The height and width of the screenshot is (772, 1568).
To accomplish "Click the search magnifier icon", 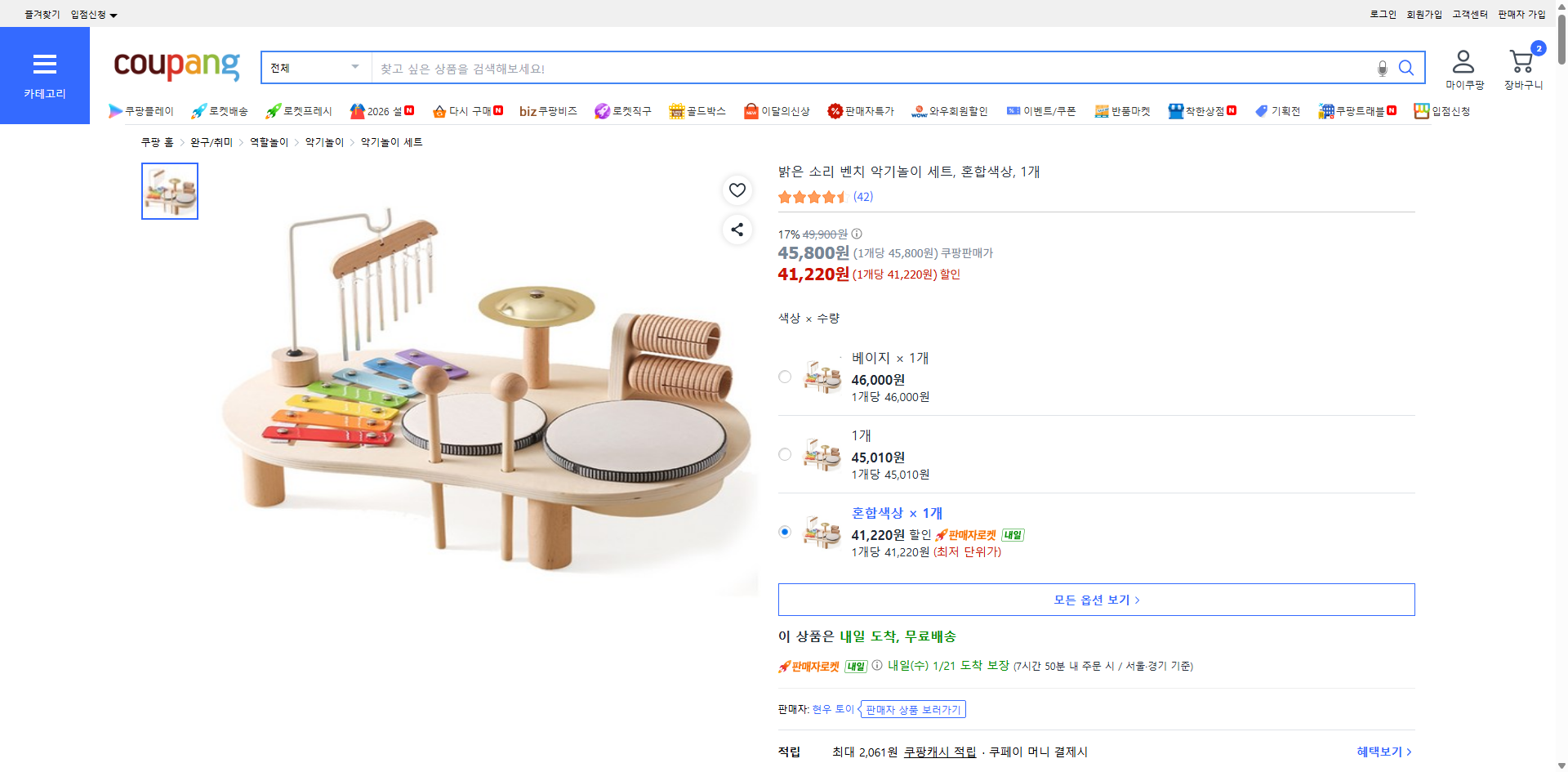I will pos(1406,68).
